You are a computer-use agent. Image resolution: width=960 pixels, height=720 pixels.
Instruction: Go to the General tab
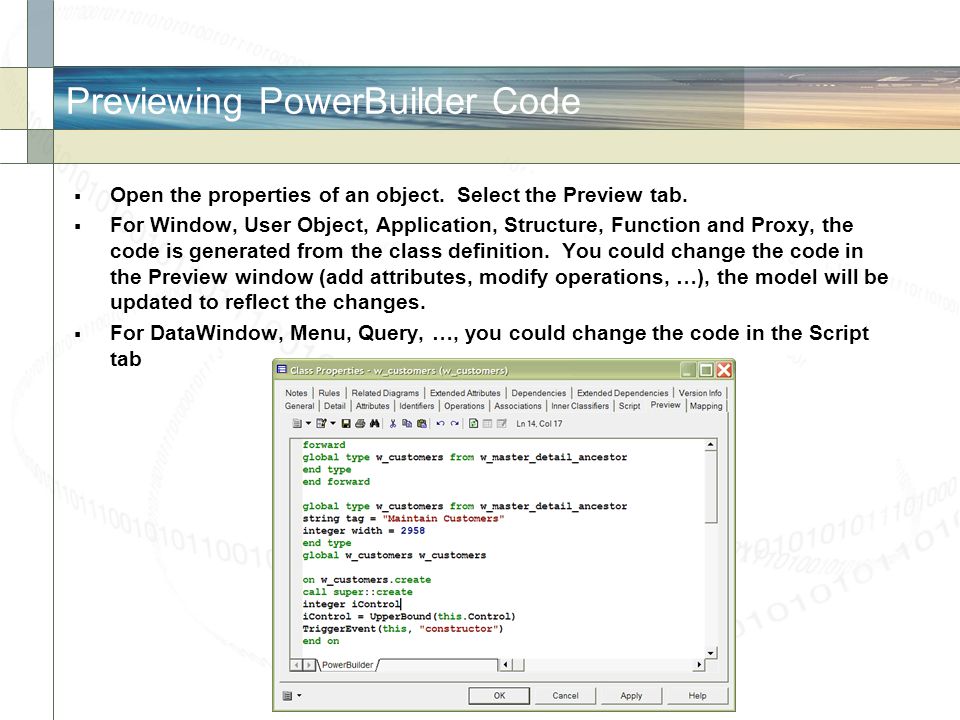click(x=299, y=406)
